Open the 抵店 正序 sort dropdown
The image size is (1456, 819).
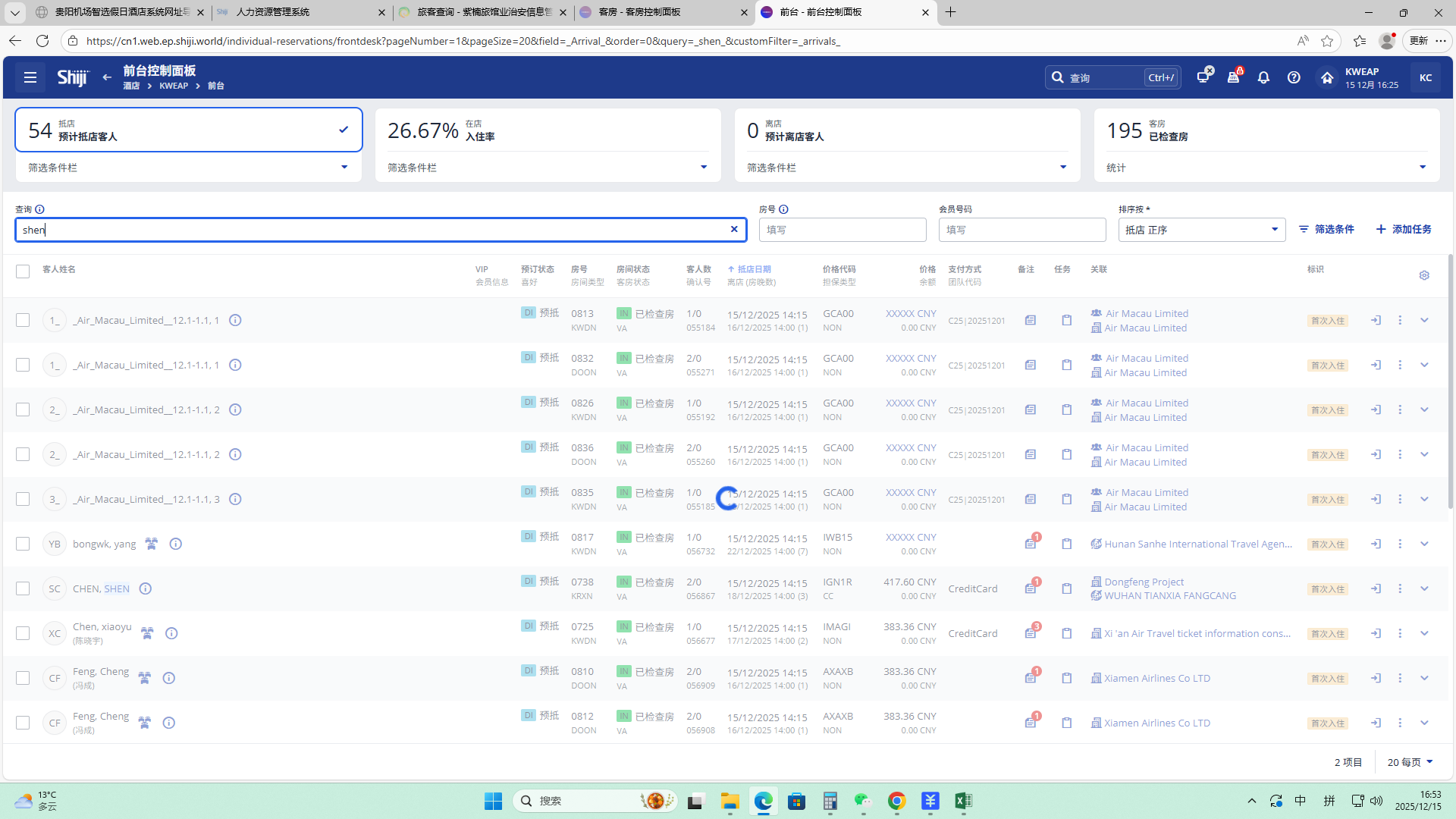tap(1201, 230)
